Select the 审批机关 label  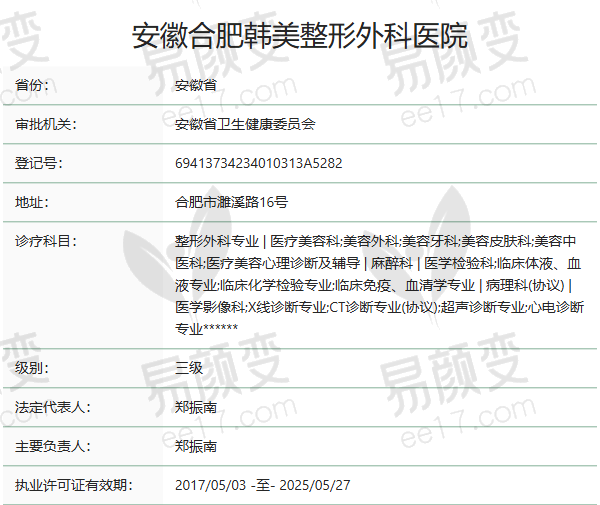pyautogui.click(x=46, y=124)
